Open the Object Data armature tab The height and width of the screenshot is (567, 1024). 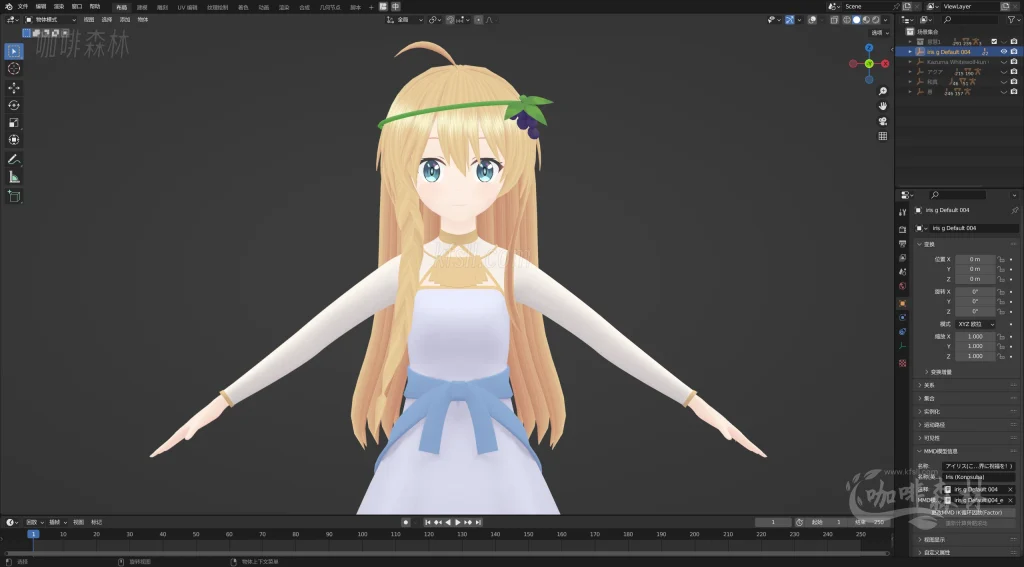coord(903,346)
